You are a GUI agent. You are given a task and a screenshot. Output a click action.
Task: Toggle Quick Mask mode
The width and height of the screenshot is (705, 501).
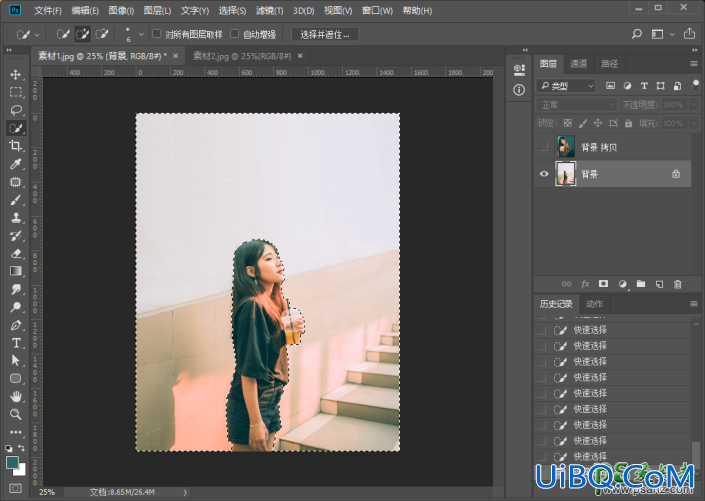tap(16, 488)
